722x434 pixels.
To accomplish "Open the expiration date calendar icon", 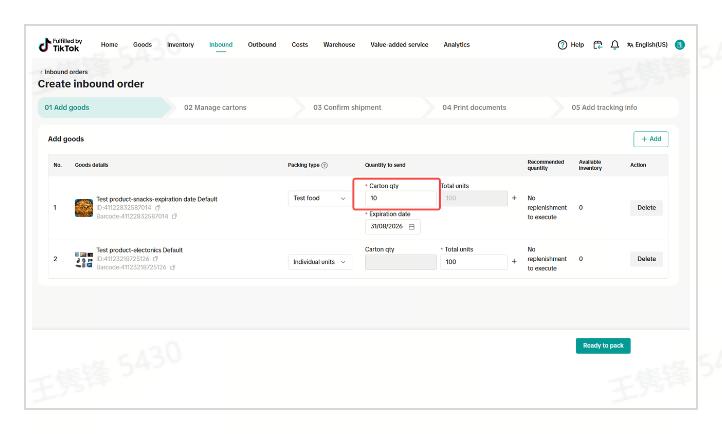I will 412,226.
